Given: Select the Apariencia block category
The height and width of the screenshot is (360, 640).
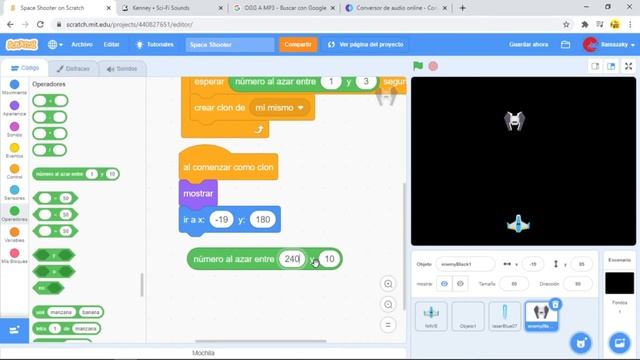Looking at the screenshot, I should [x=14, y=109].
